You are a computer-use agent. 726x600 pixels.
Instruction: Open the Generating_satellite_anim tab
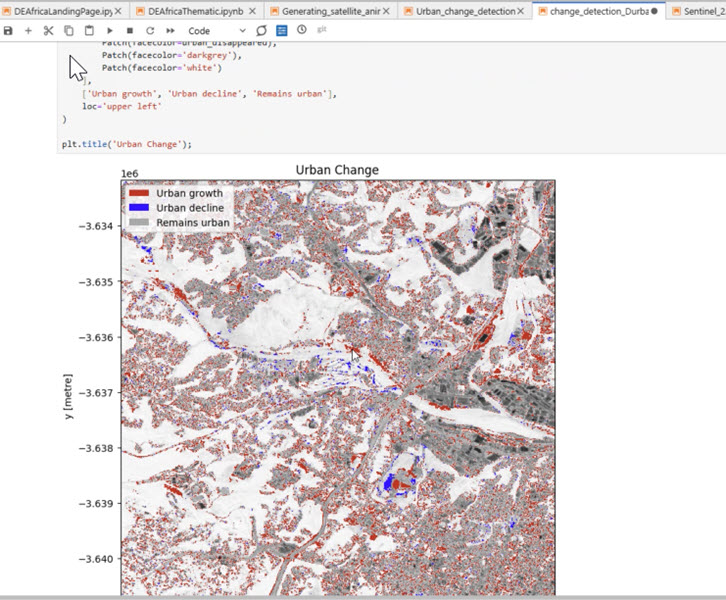[x=331, y=11]
